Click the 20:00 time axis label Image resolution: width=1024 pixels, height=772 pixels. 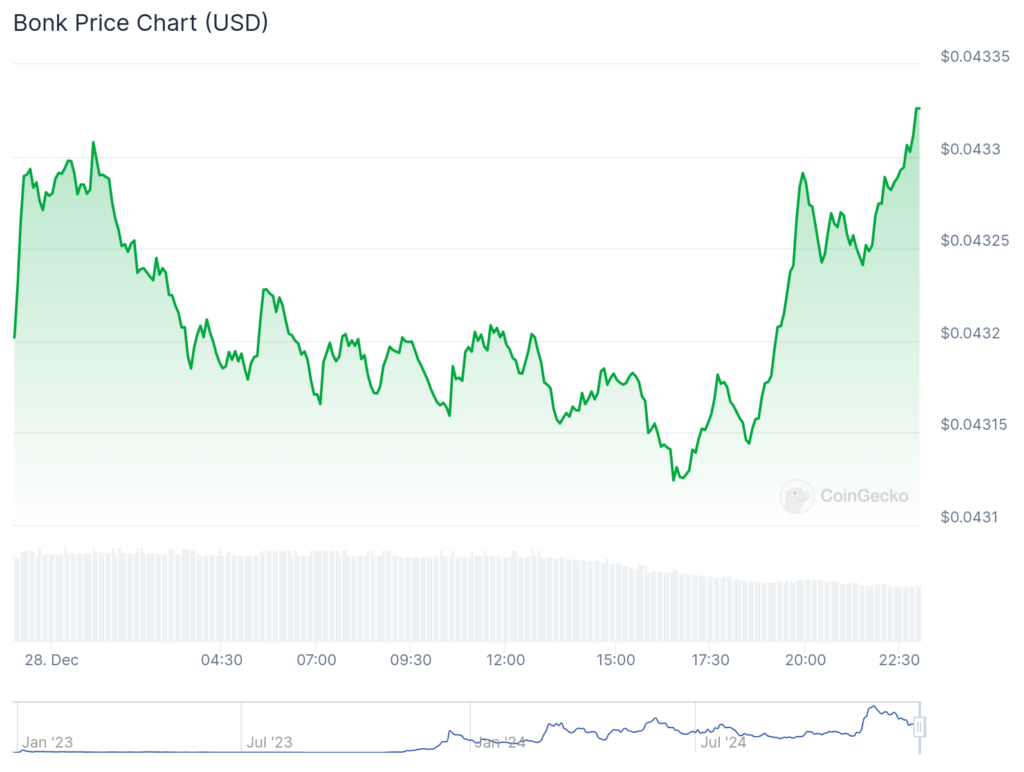tap(805, 660)
